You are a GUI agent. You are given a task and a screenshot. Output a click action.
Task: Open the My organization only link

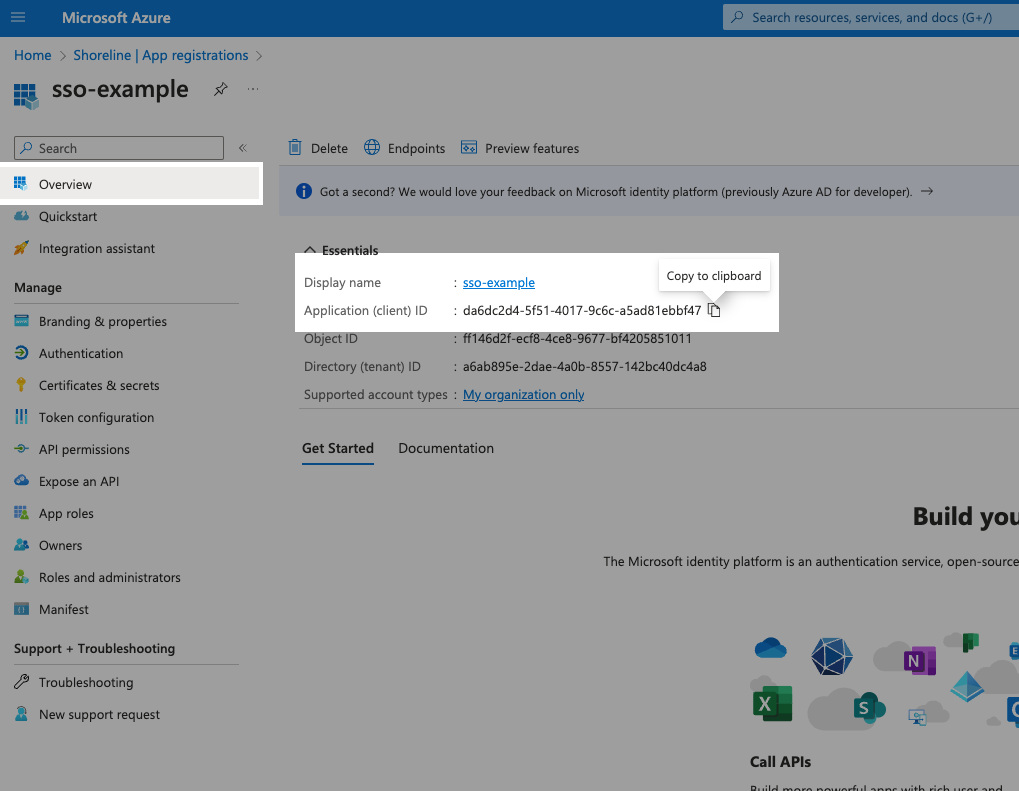523,395
